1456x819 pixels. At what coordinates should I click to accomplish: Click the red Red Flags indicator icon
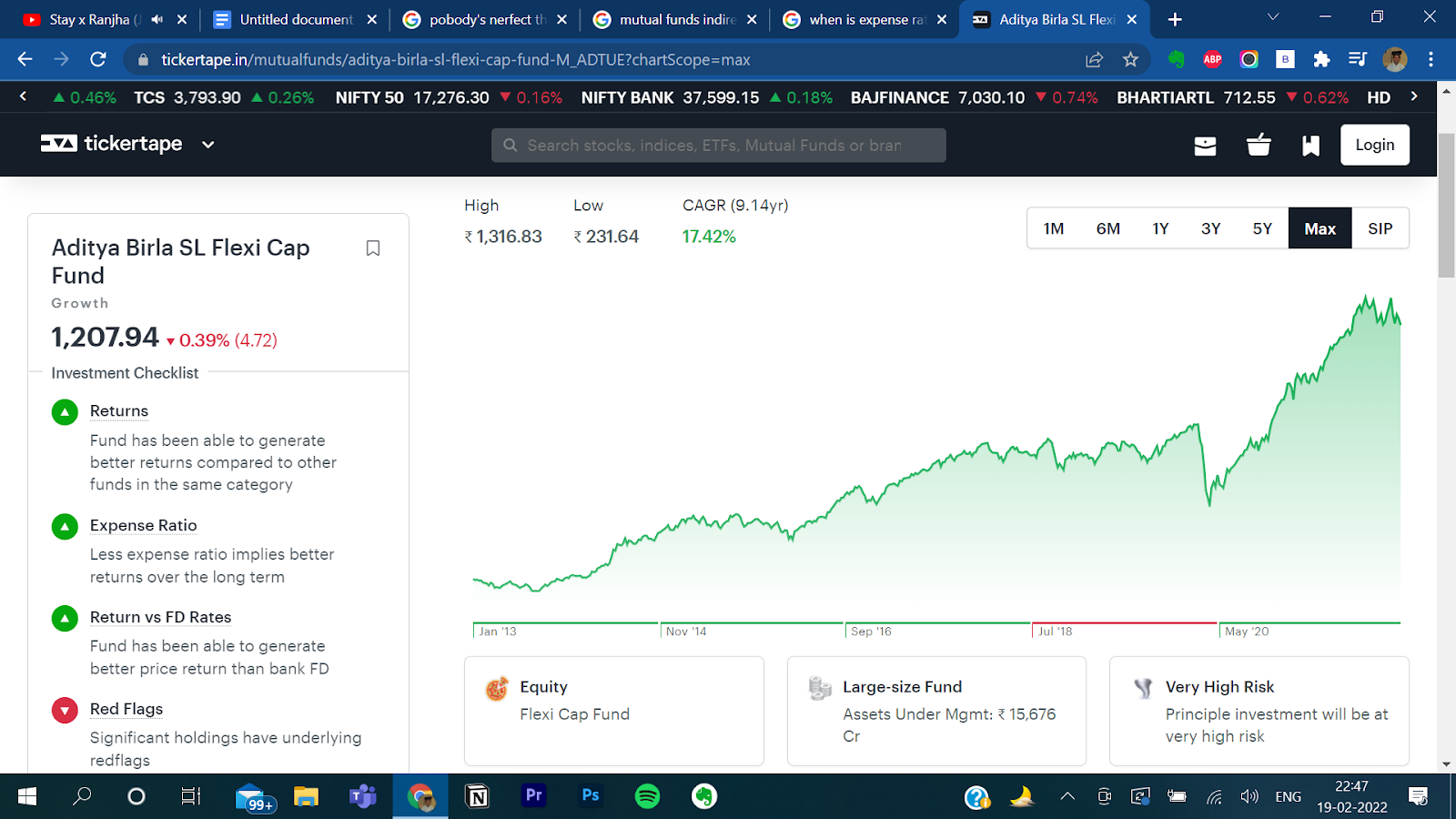click(x=65, y=711)
